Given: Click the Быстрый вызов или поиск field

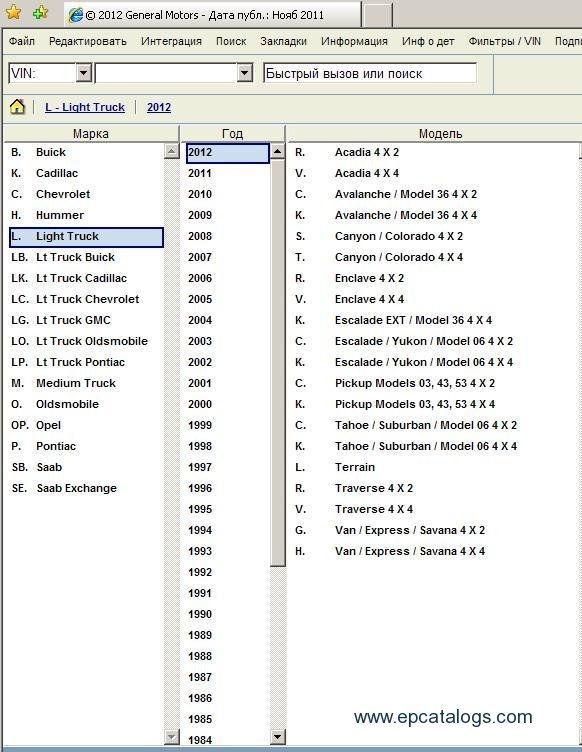Looking at the screenshot, I should pyautogui.click(x=370, y=73).
